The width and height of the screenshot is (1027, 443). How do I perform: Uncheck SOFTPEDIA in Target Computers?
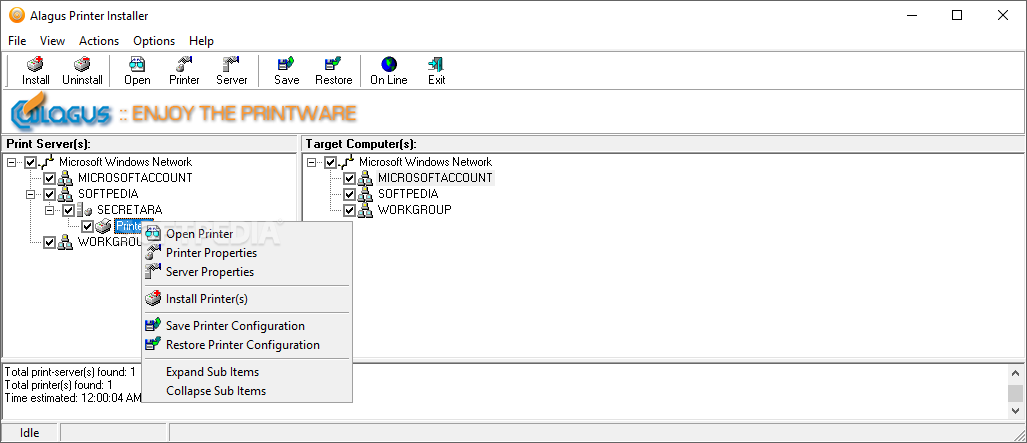(x=350, y=194)
